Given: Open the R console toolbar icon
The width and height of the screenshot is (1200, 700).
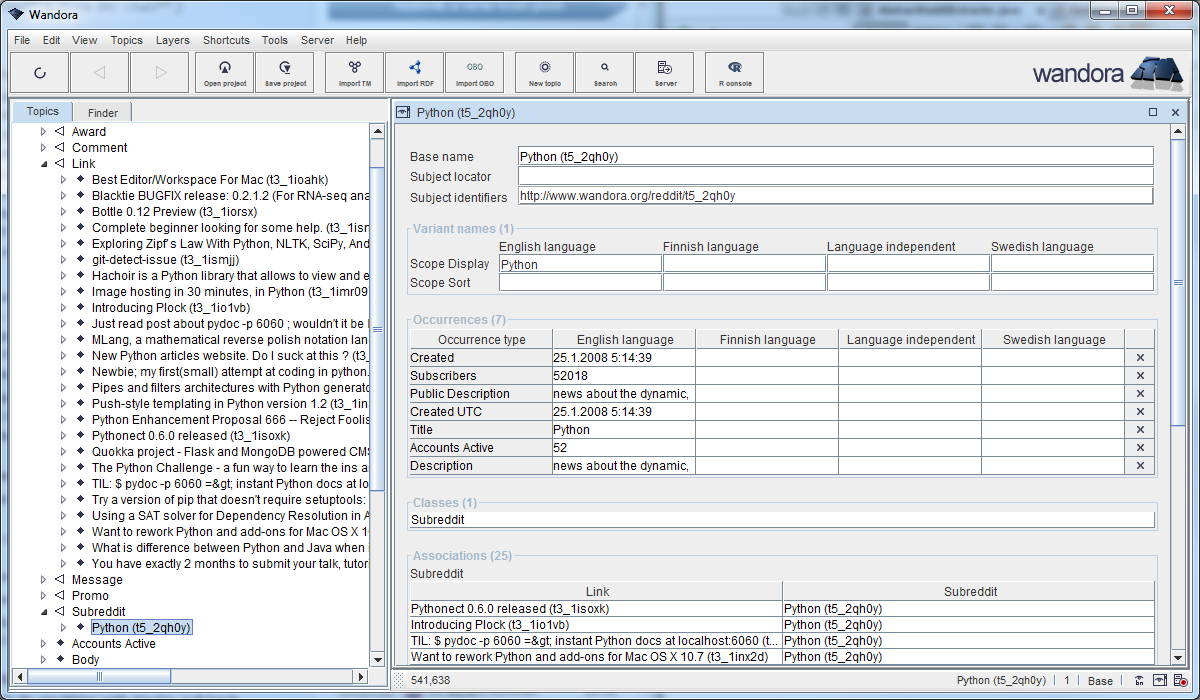Looking at the screenshot, I should 735,72.
